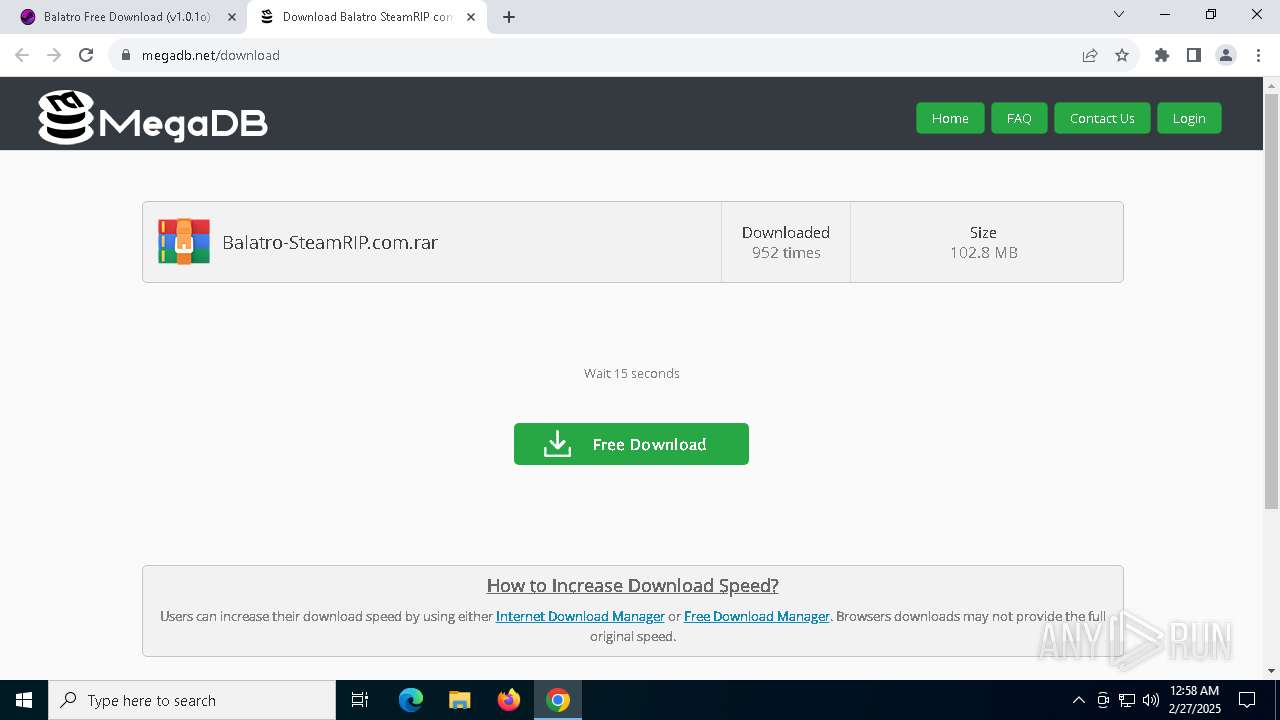Image resolution: width=1280 pixels, height=720 pixels.
Task: Click the page vertical scrollbar
Action: [x=1271, y=300]
